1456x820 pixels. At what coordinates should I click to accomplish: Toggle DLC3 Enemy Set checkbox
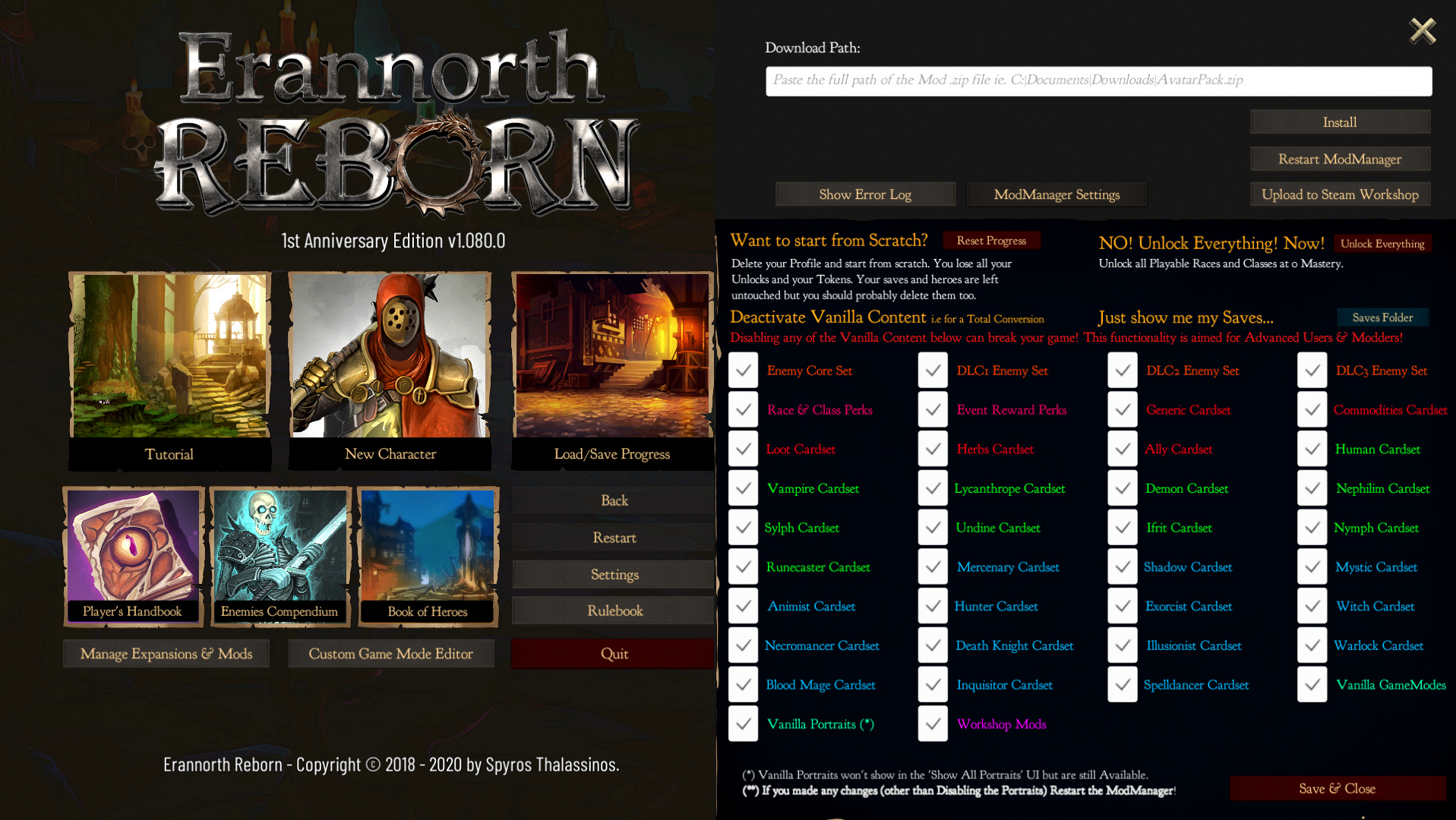click(1312, 371)
